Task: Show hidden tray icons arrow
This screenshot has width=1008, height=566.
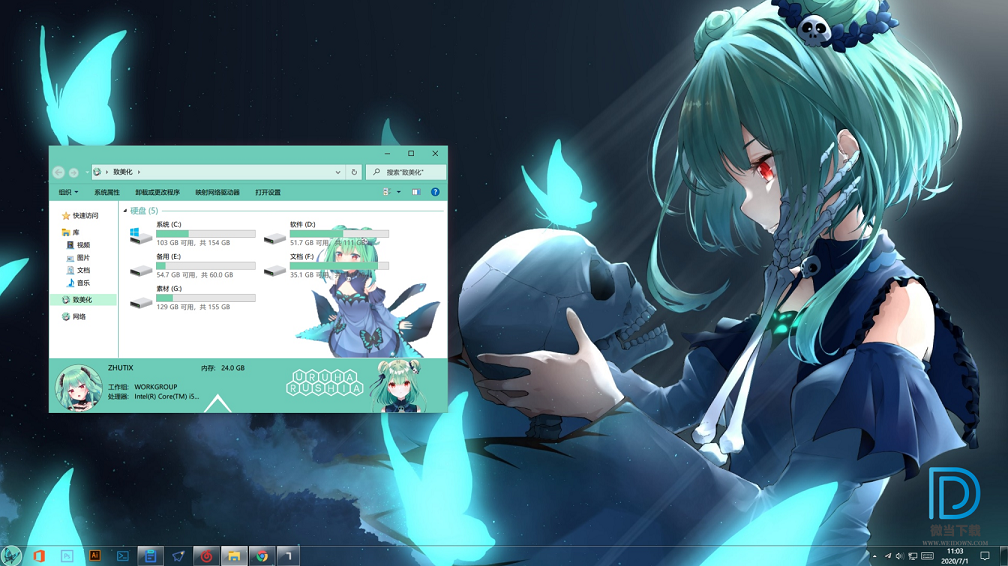Action: click(x=874, y=556)
